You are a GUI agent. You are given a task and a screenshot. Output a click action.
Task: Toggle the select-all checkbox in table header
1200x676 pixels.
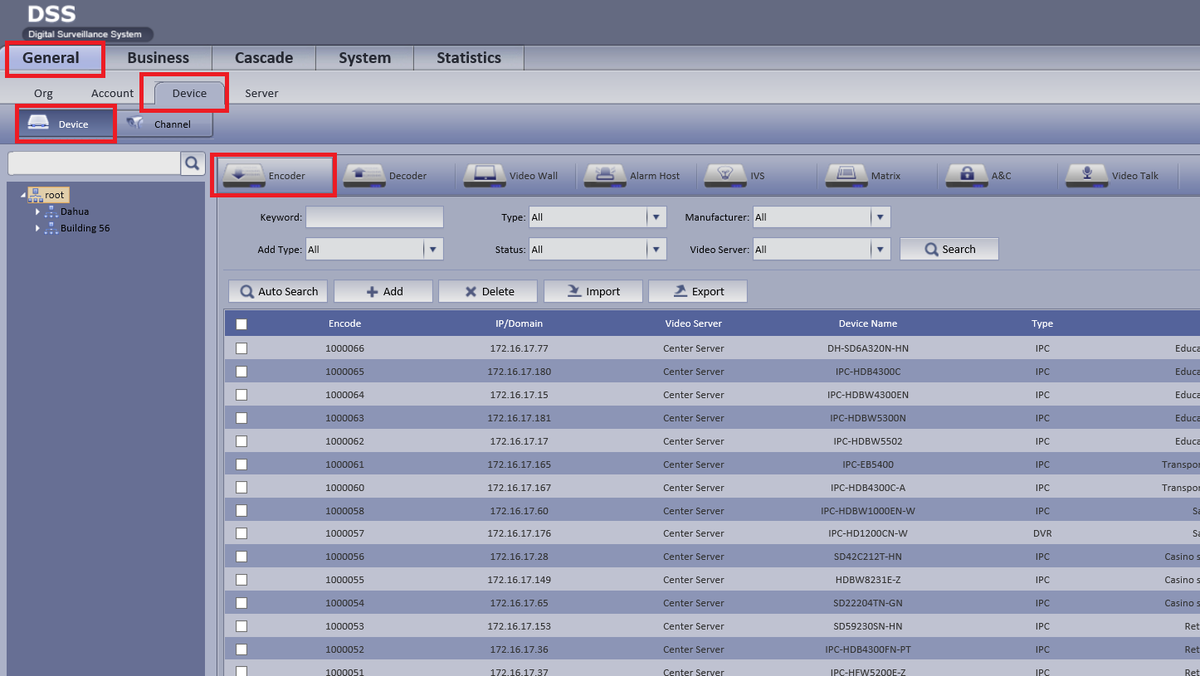[241, 324]
